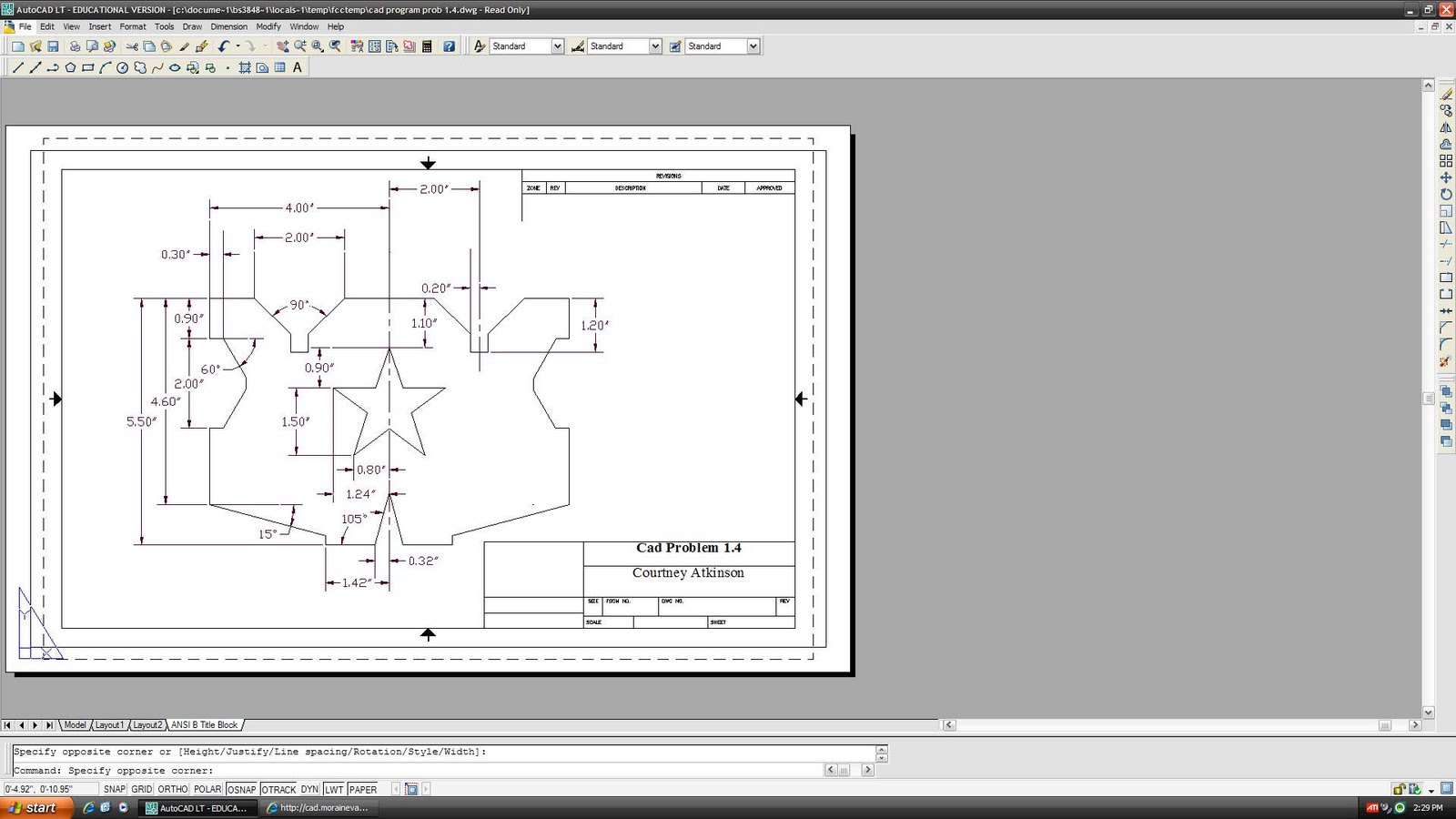Open the Multiline Text tool
This screenshot has height=819, width=1456.
(x=297, y=66)
